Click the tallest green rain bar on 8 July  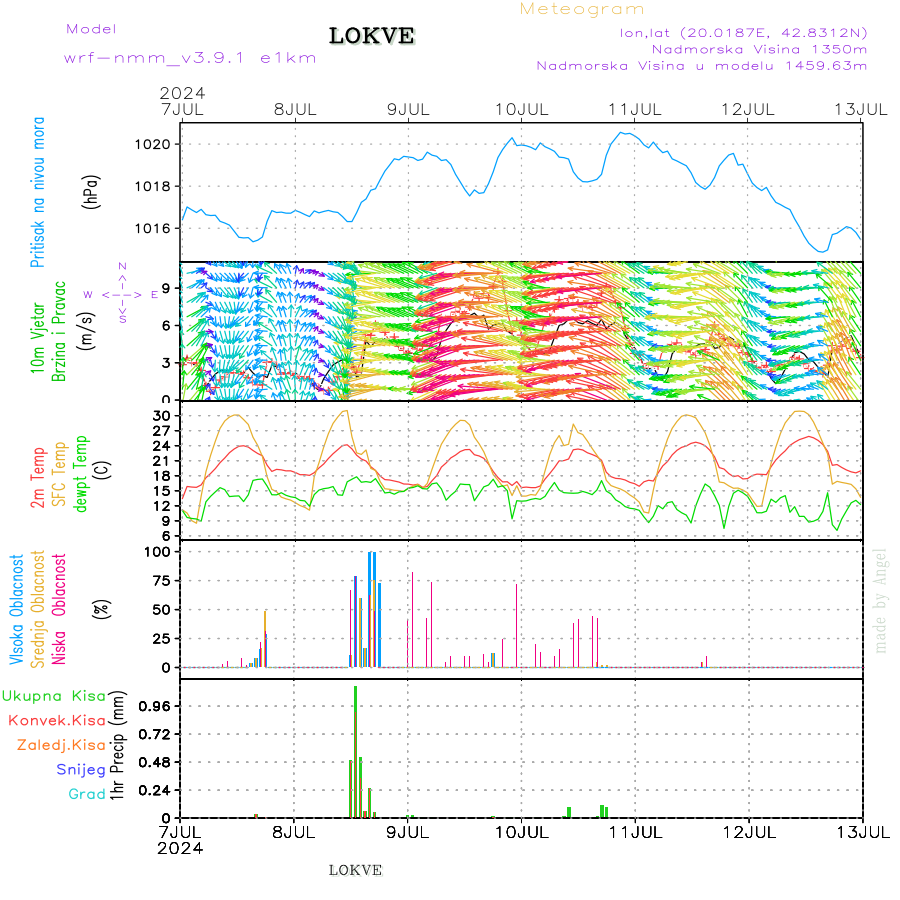[x=355, y=752]
